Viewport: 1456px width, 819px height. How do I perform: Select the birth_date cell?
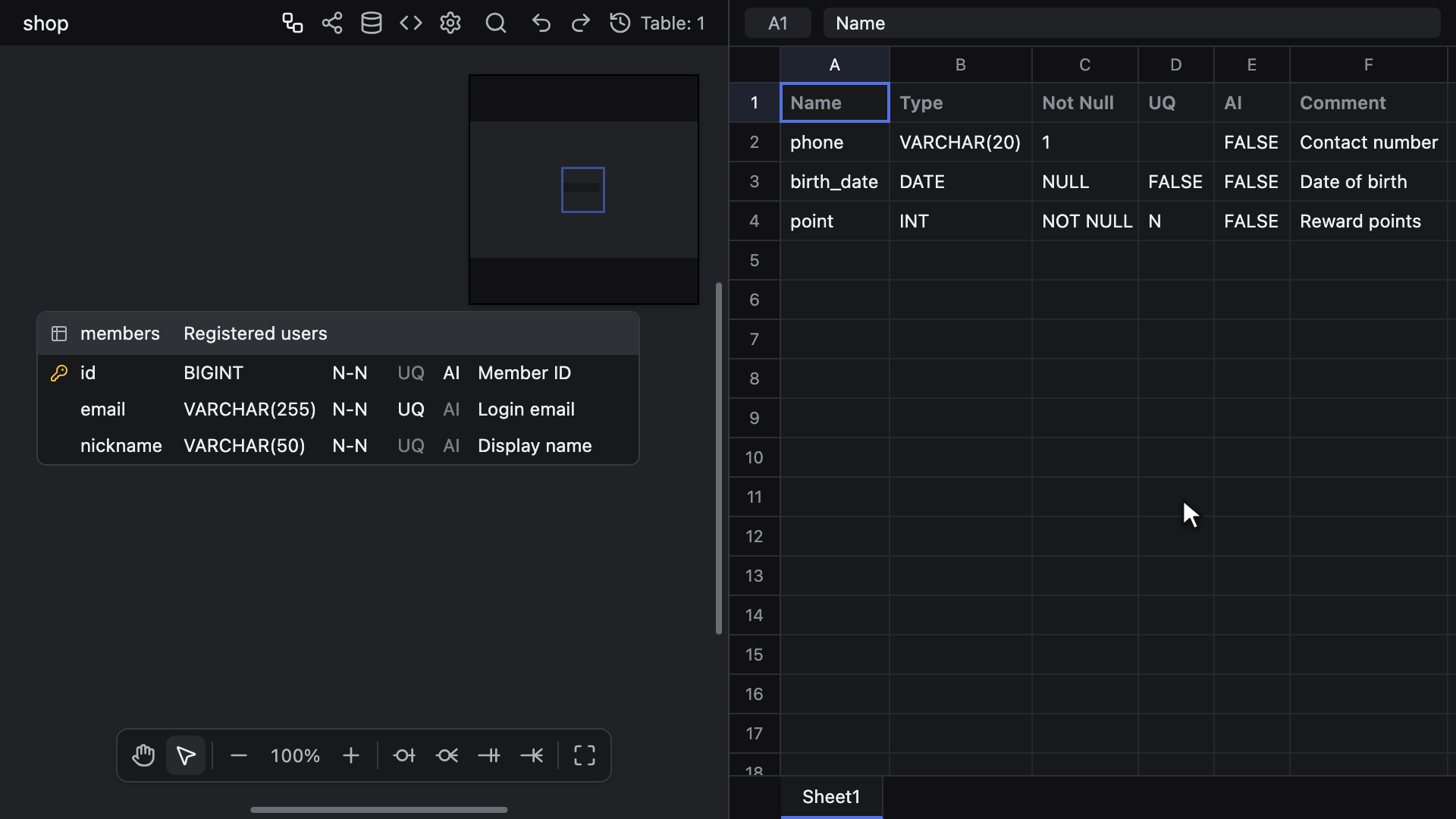tap(835, 181)
